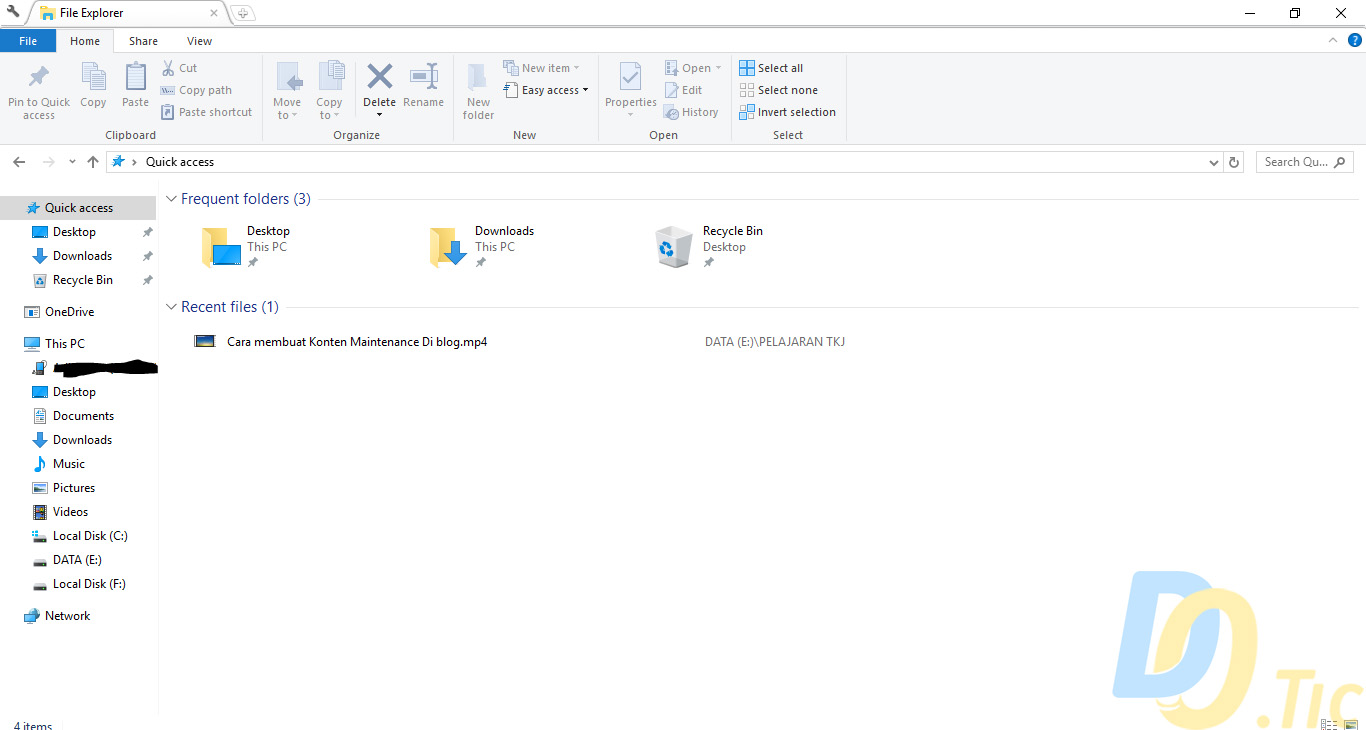Open Properties using its ribbon icon
This screenshot has height=730, width=1366.
[x=630, y=88]
